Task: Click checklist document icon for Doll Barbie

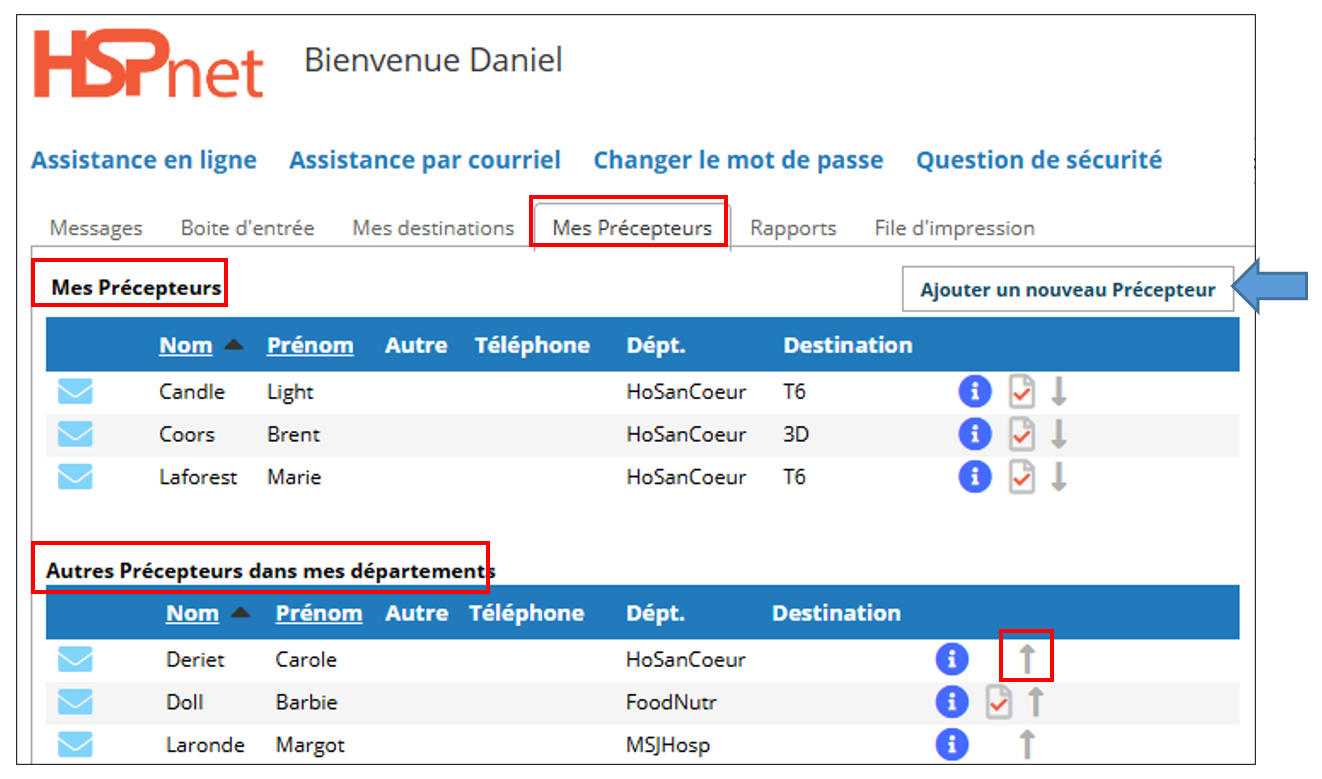Action: click(x=998, y=702)
